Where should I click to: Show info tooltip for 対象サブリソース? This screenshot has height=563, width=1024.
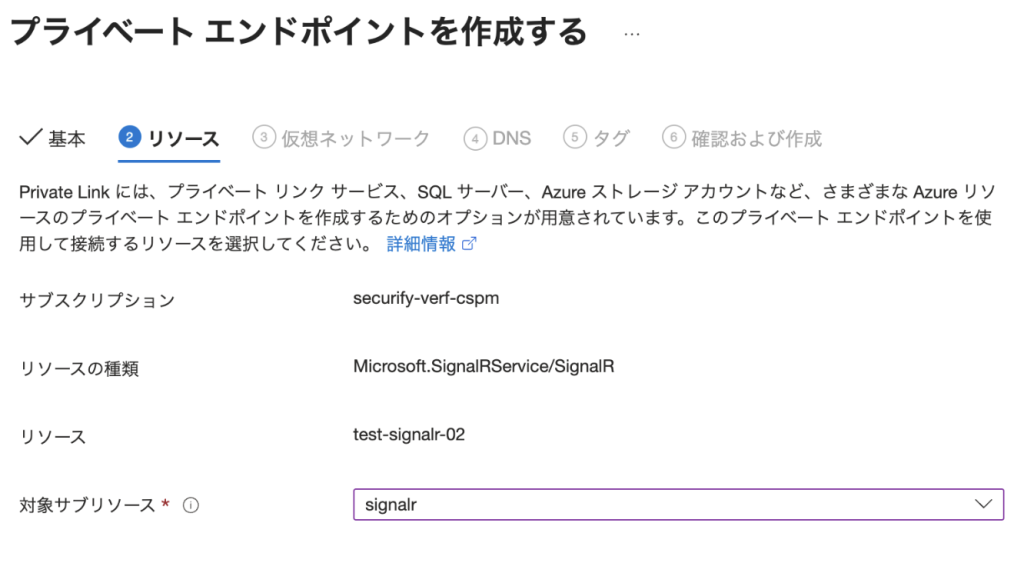191,505
